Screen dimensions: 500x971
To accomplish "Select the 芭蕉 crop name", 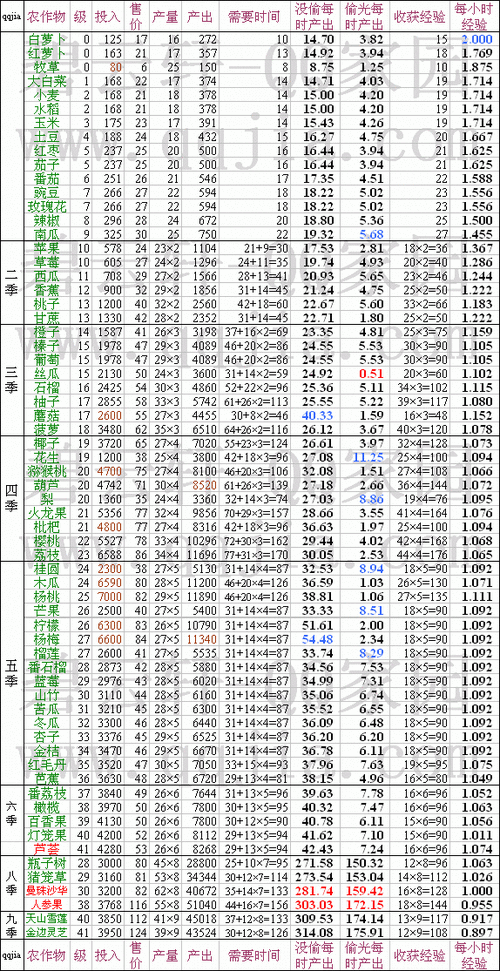I will pos(47,777).
